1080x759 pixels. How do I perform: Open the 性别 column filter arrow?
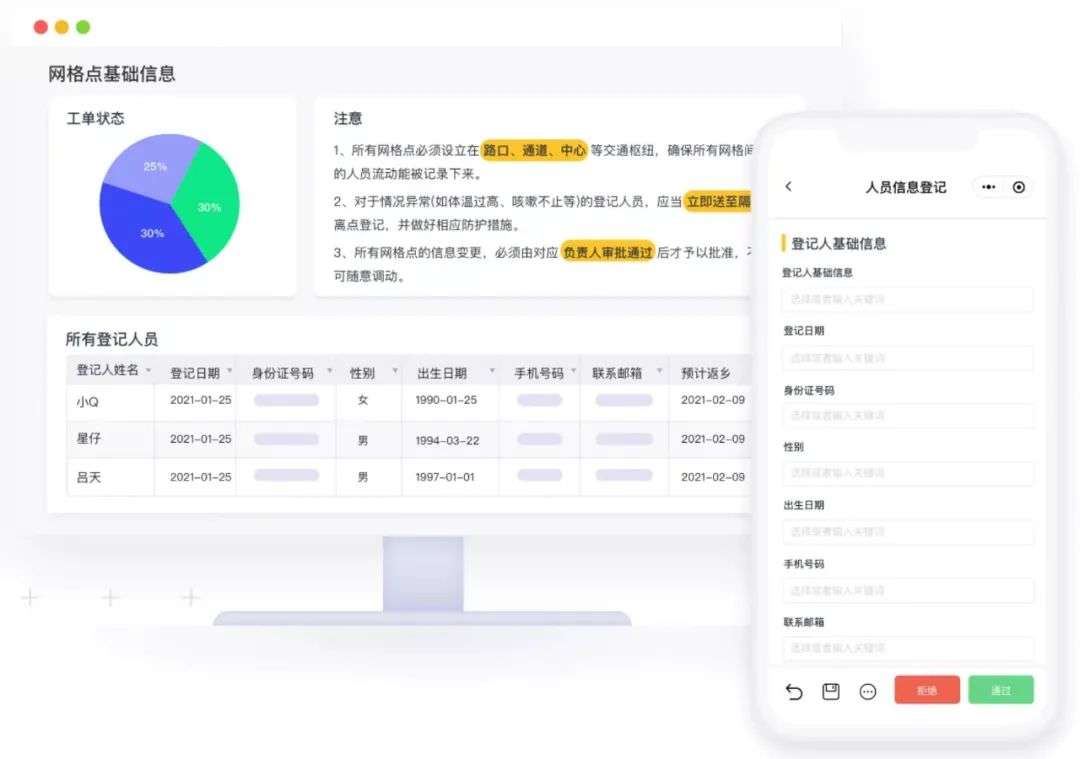tap(395, 371)
